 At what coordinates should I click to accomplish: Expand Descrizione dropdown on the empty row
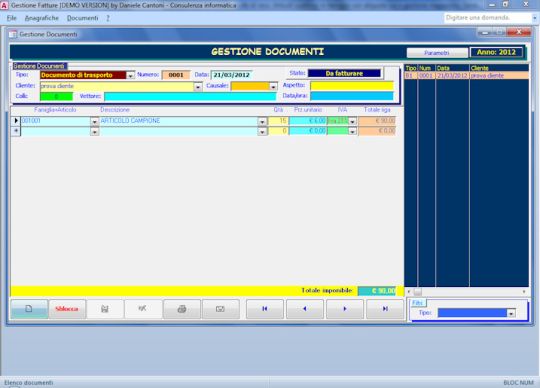click(x=262, y=132)
